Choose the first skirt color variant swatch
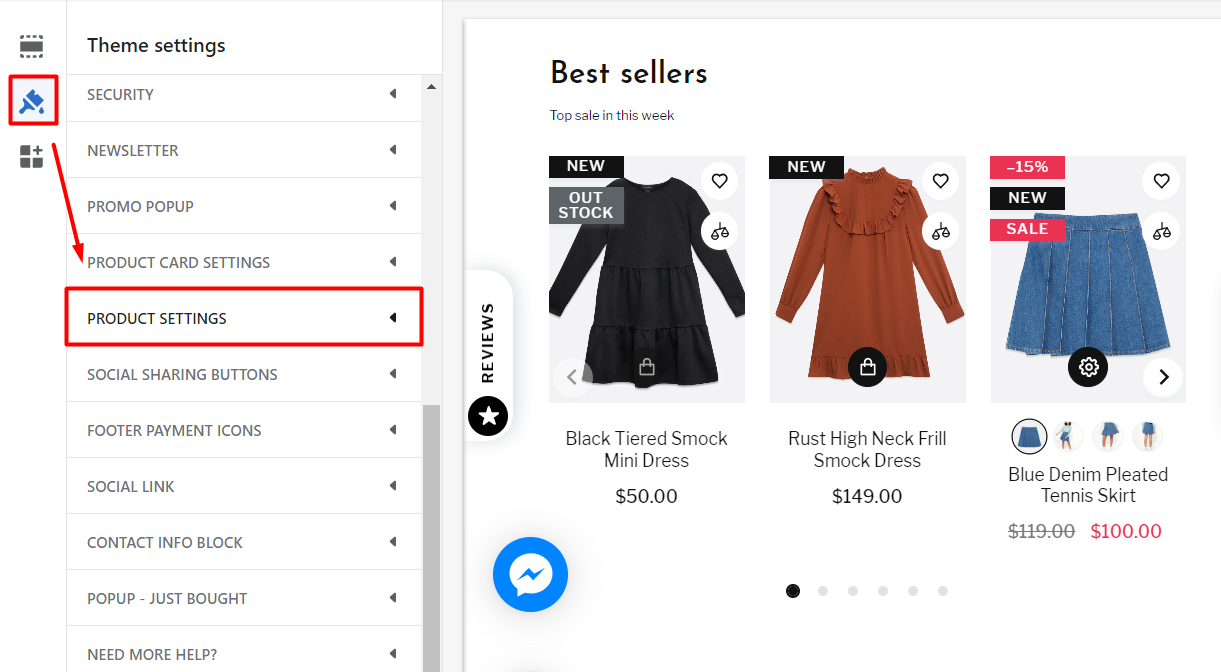 click(x=1029, y=436)
